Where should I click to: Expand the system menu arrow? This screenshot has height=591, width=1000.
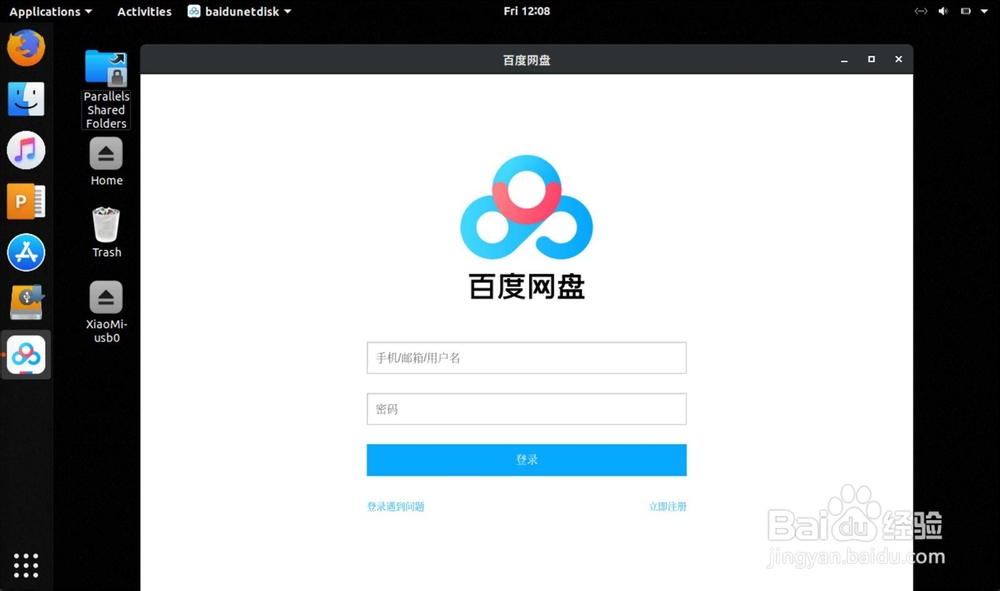tap(984, 11)
